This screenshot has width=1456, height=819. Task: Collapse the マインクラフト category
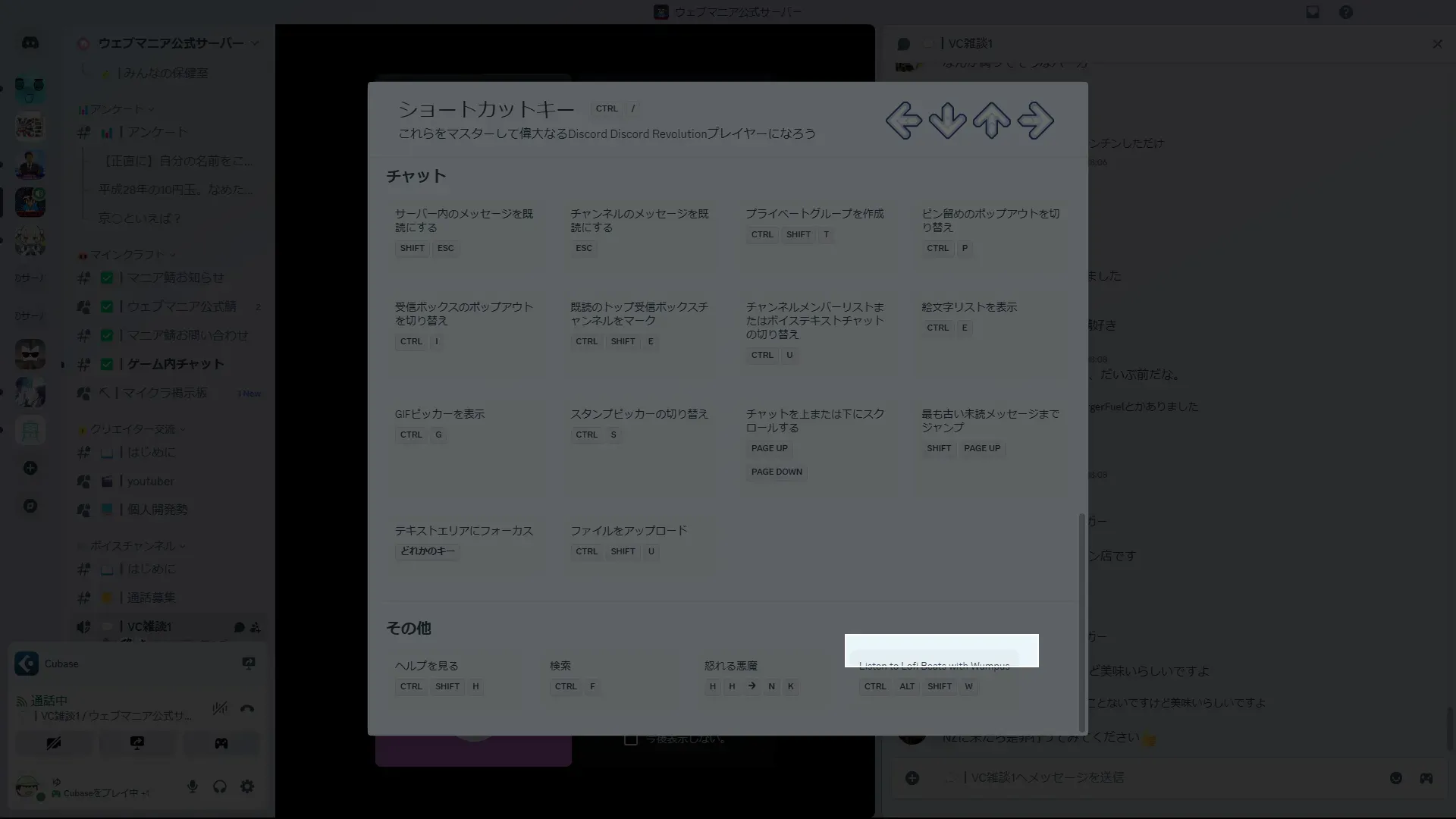point(127,255)
